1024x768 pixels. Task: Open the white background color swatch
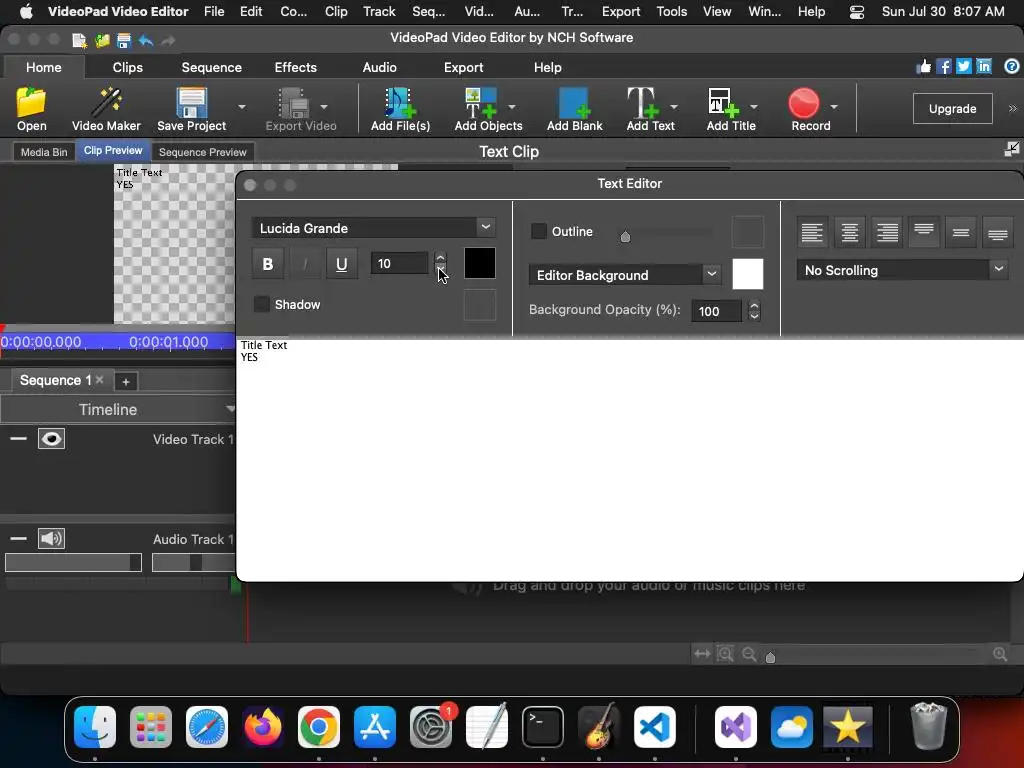click(748, 274)
